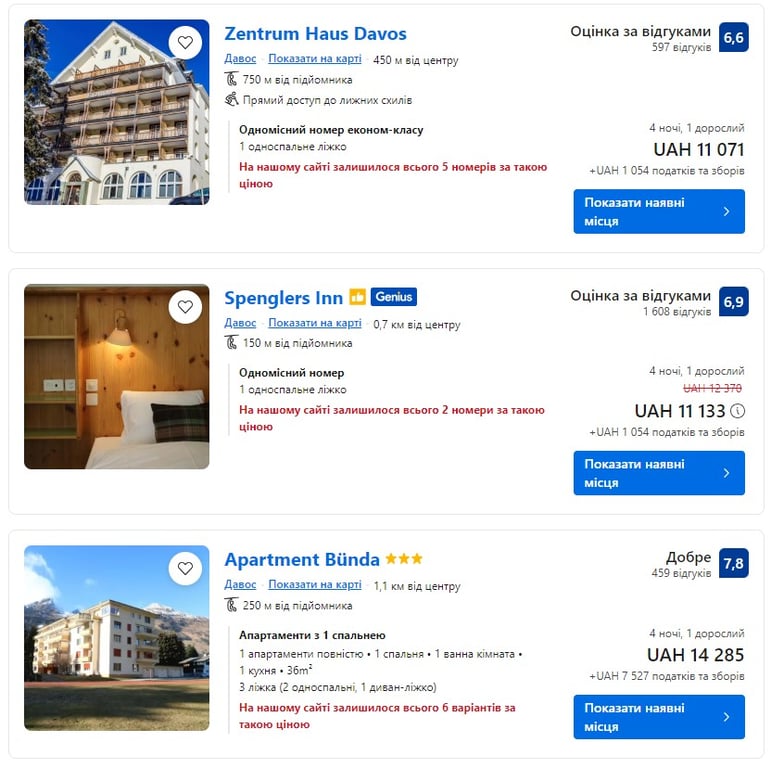The height and width of the screenshot is (768, 784).
Task: Click the Давос location link for Spenglers Inn
Action: pos(240,323)
